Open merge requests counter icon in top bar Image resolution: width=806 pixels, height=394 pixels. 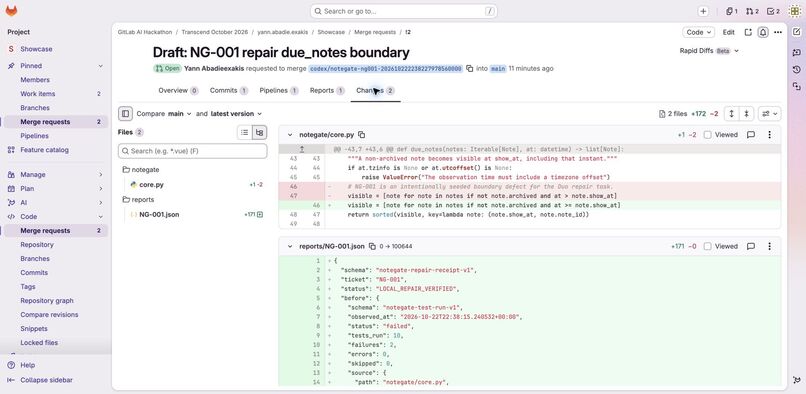752,11
